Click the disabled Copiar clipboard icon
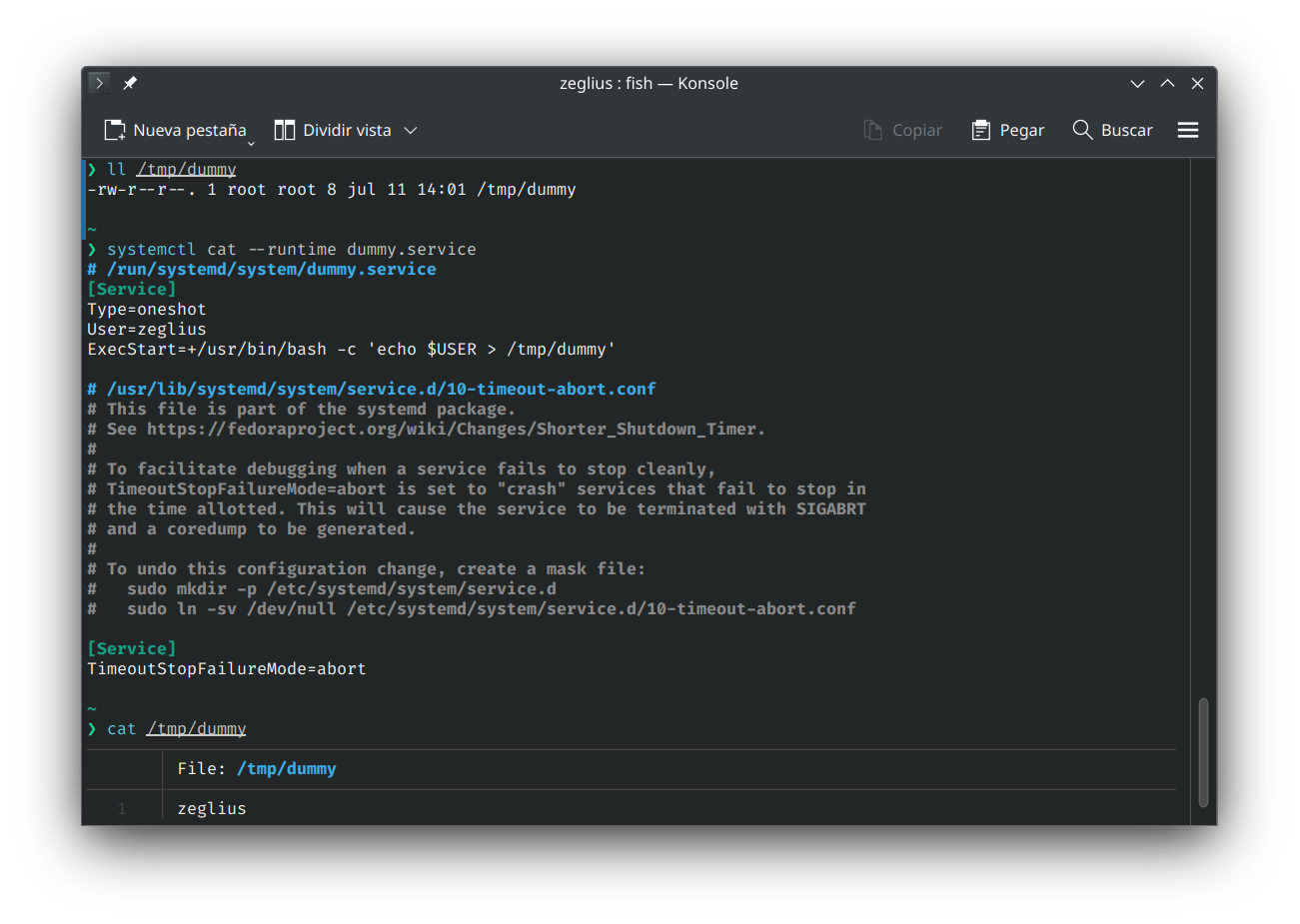The height and width of the screenshot is (924, 1300). 872,129
